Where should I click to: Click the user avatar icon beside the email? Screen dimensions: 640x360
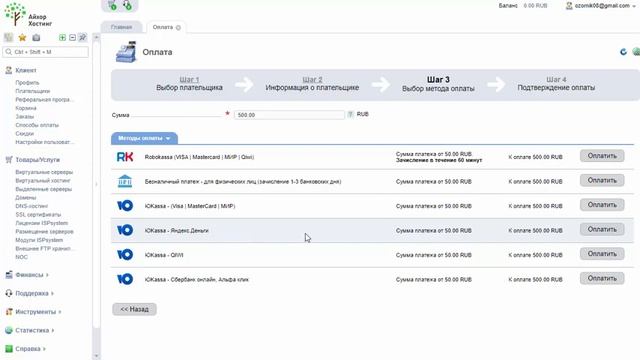[569, 6]
